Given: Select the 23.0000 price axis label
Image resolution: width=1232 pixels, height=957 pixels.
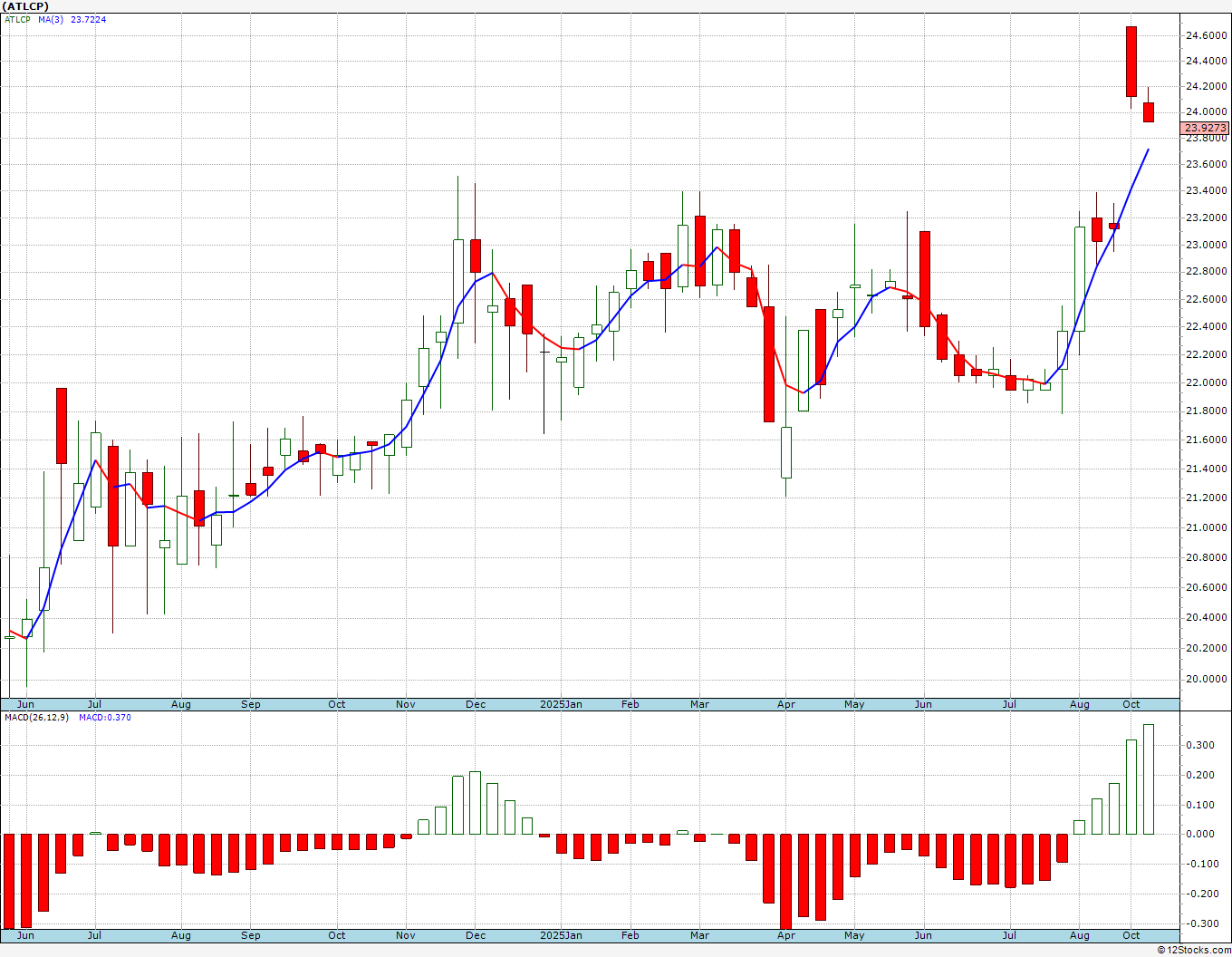Looking at the screenshot, I should point(1206,245).
